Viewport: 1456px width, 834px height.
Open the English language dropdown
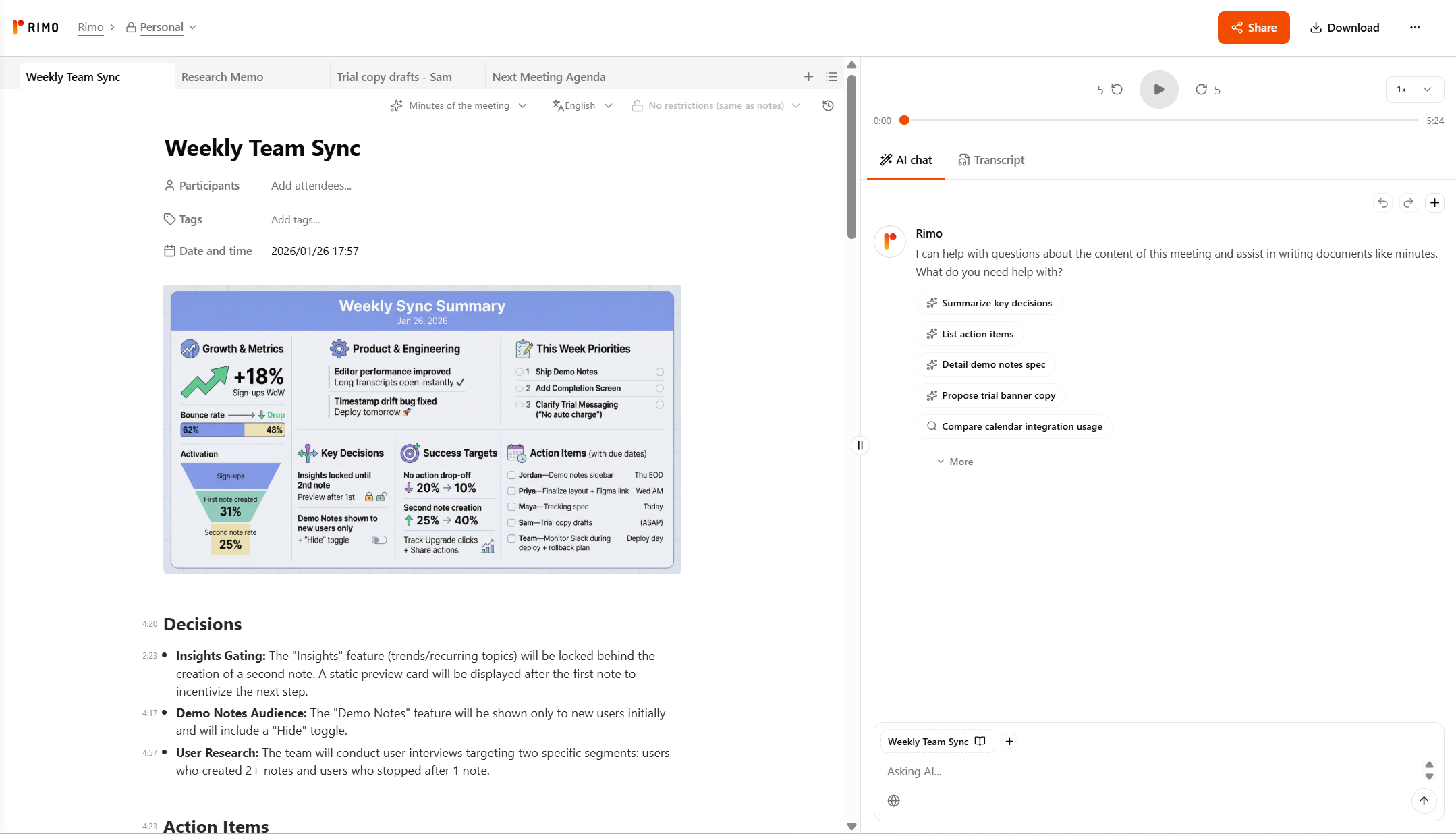pyautogui.click(x=582, y=105)
